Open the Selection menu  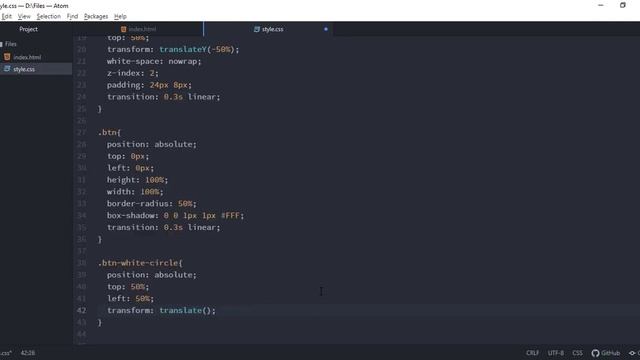[x=49, y=16]
